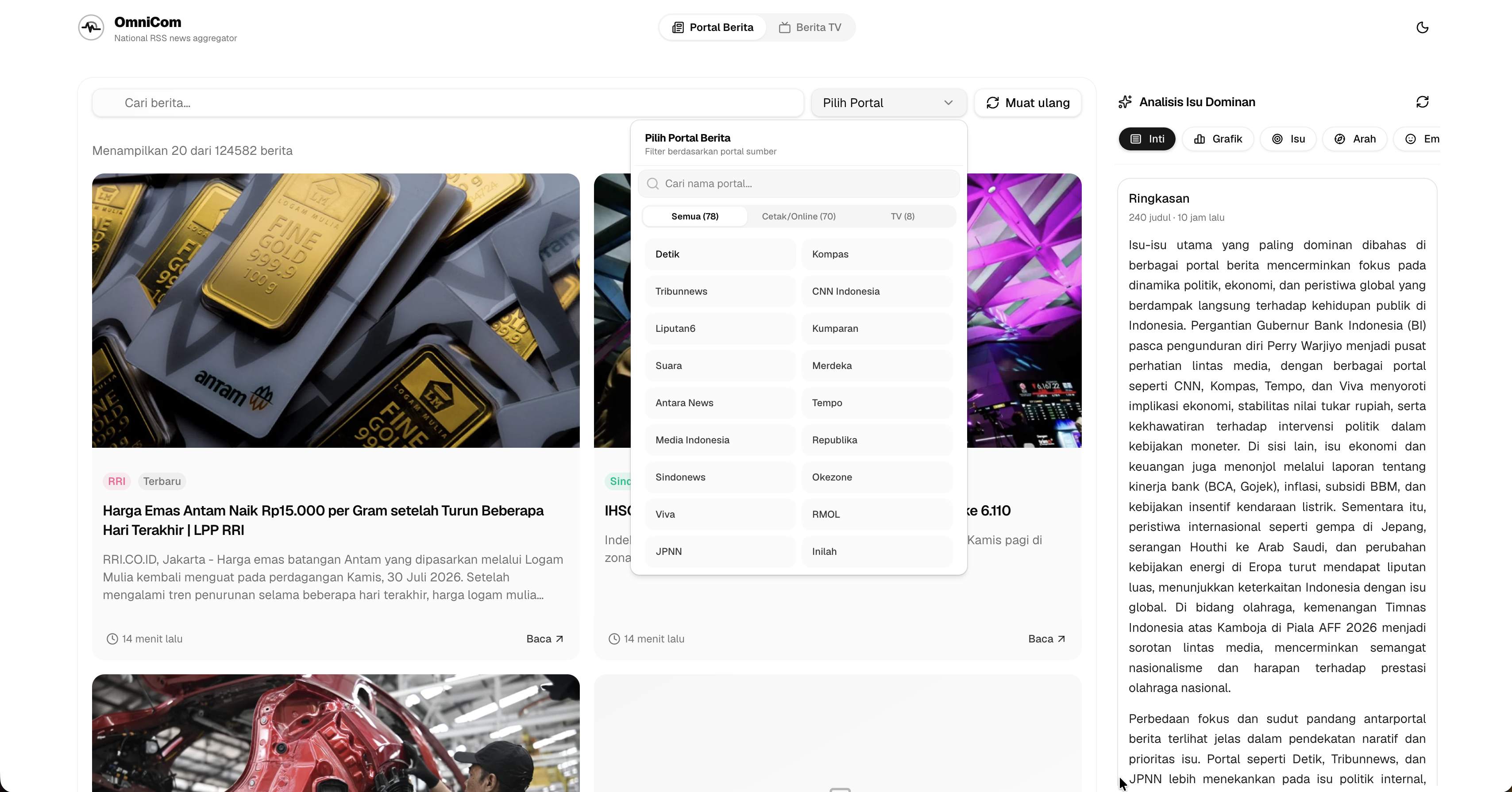Viewport: 1512px width, 792px height.
Task: Click the text "Menampilkan 20 dari 124582 berita"
Action: (193, 151)
